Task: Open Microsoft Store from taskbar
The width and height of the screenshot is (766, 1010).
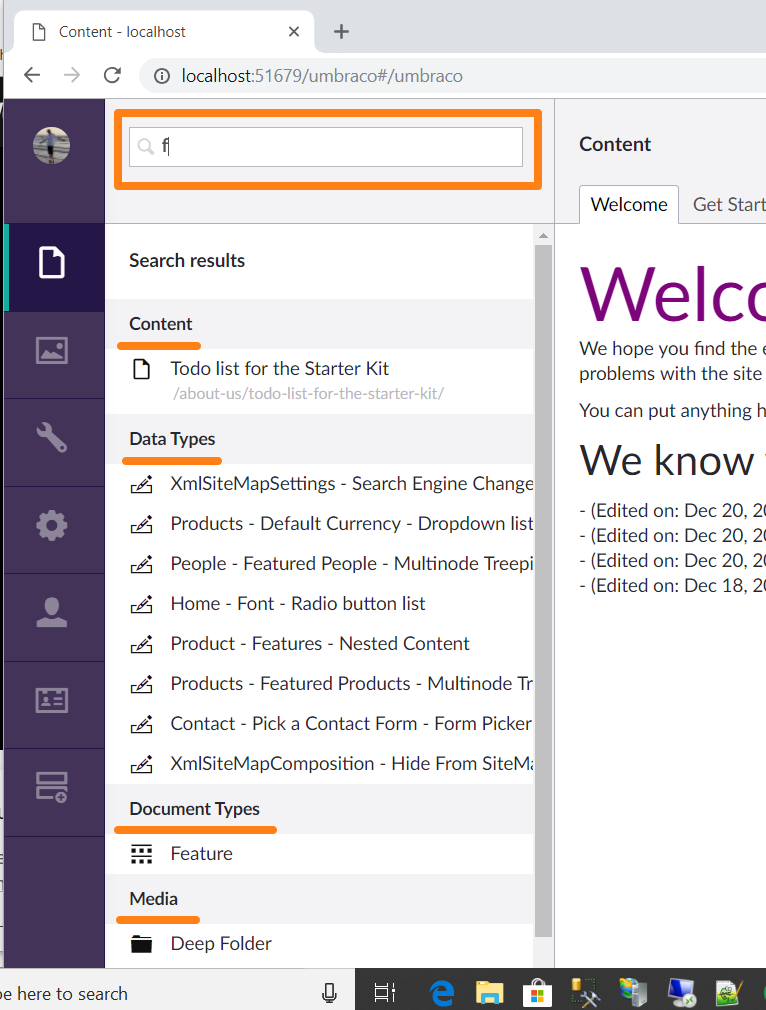Action: tap(537, 993)
